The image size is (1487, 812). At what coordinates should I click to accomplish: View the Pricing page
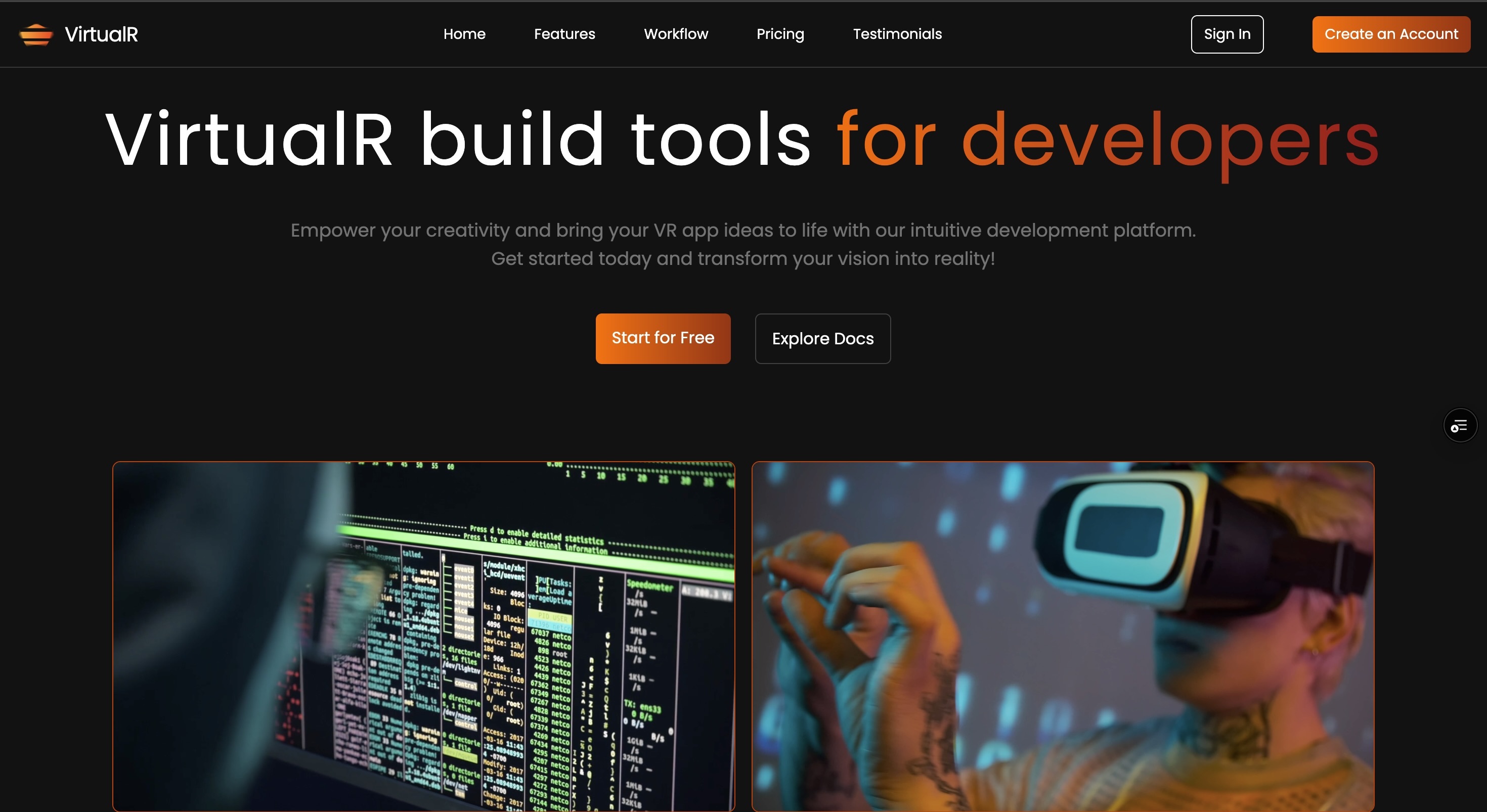pos(780,34)
